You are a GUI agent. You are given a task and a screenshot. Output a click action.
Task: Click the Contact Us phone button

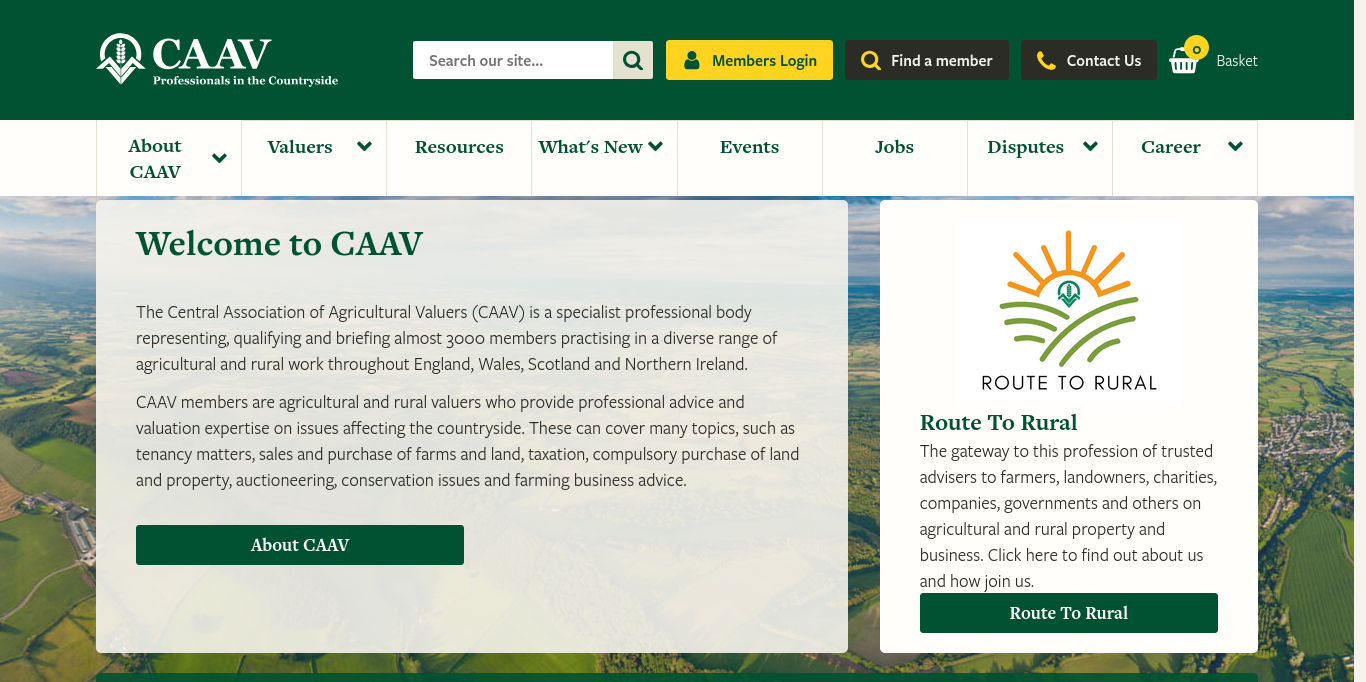1088,60
